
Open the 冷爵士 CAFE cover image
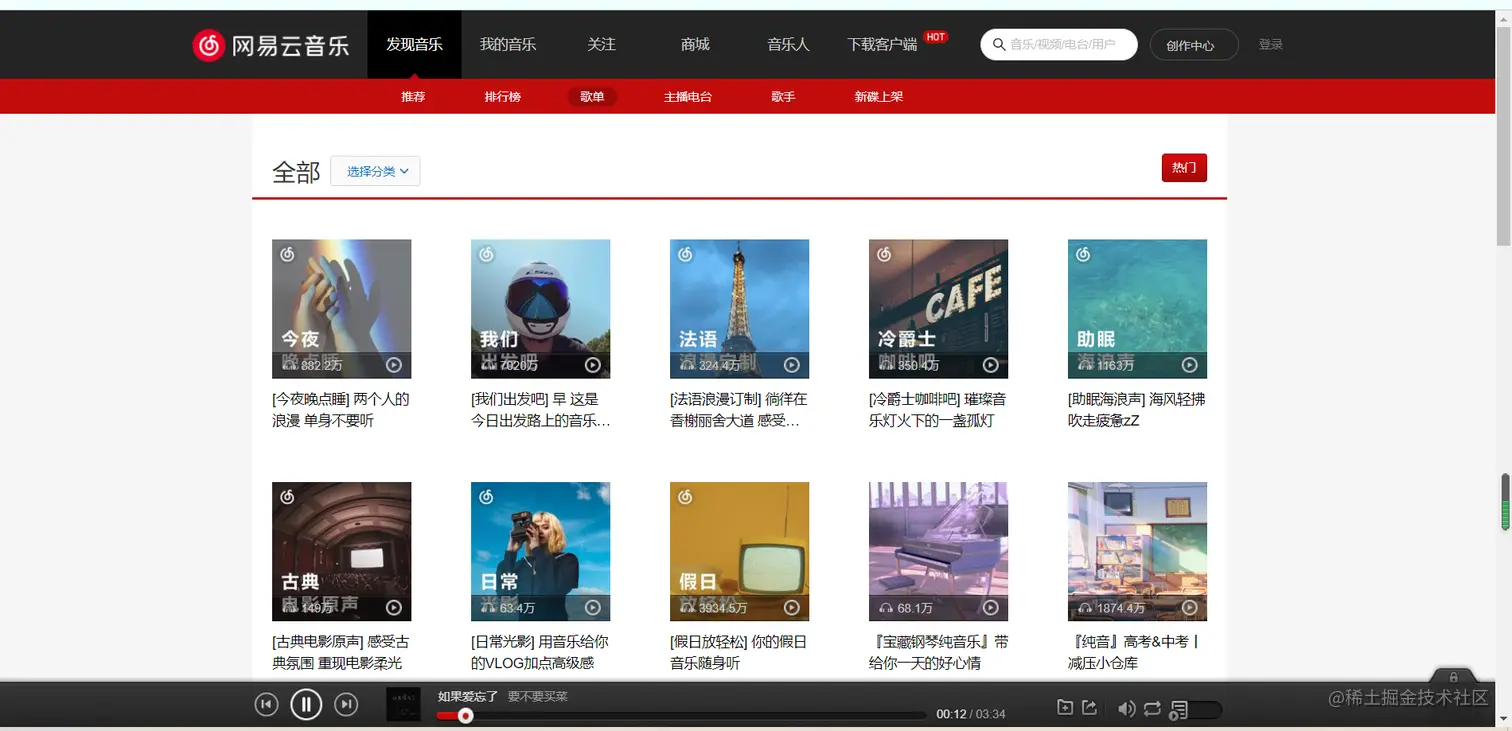pos(938,309)
